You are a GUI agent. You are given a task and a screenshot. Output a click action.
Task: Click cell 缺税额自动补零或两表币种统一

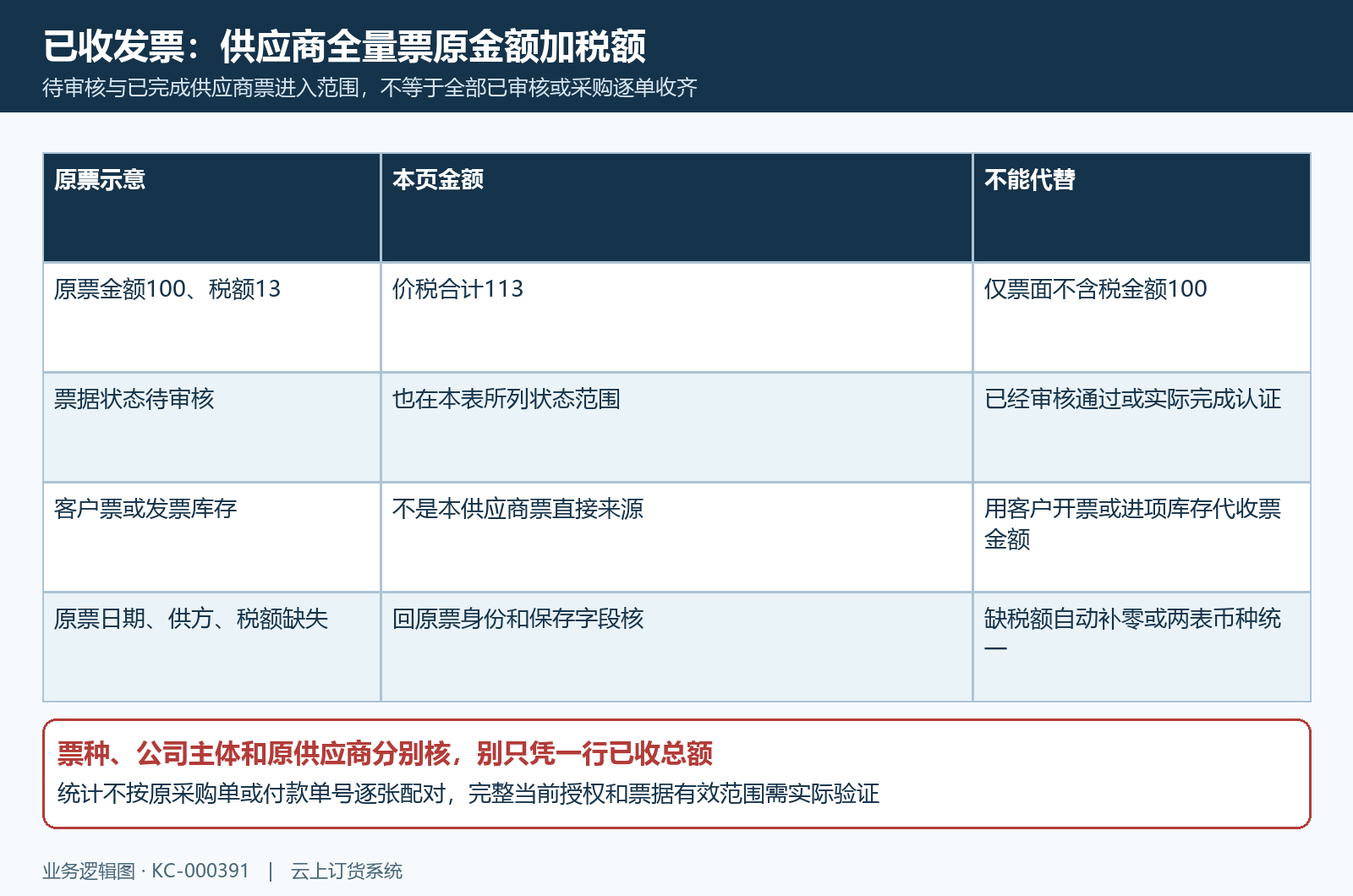pyautogui.click(x=1142, y=647)
